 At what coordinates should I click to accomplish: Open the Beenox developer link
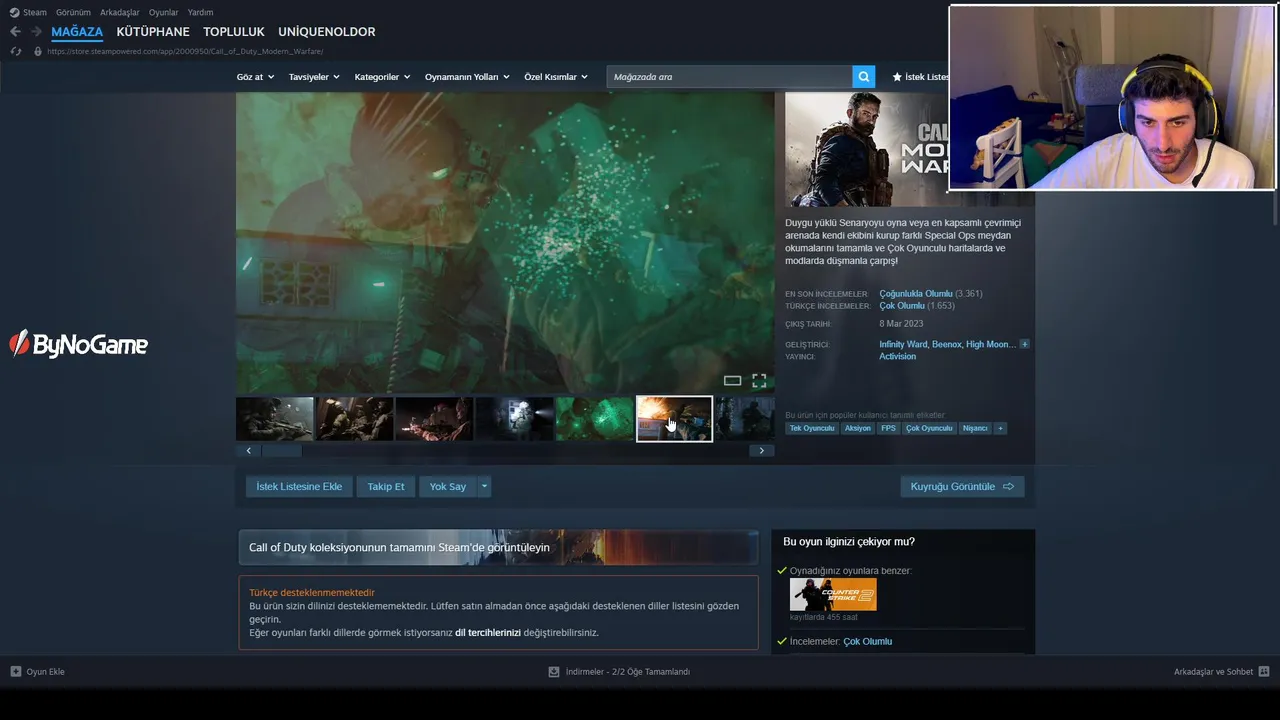[x=946, y=344]
